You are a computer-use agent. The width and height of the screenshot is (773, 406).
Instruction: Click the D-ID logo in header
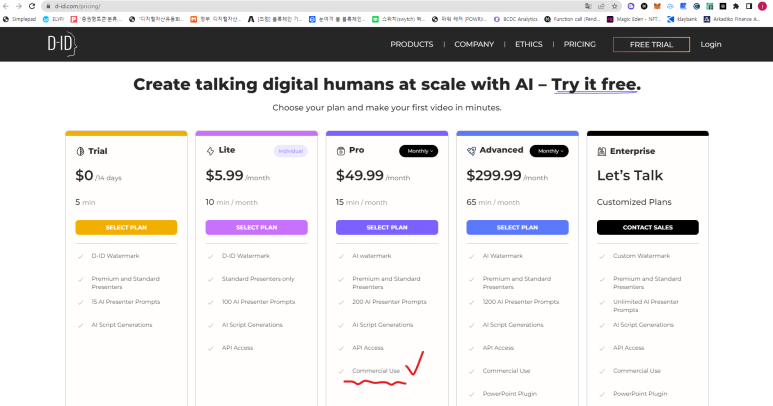(x=62, y=44)
